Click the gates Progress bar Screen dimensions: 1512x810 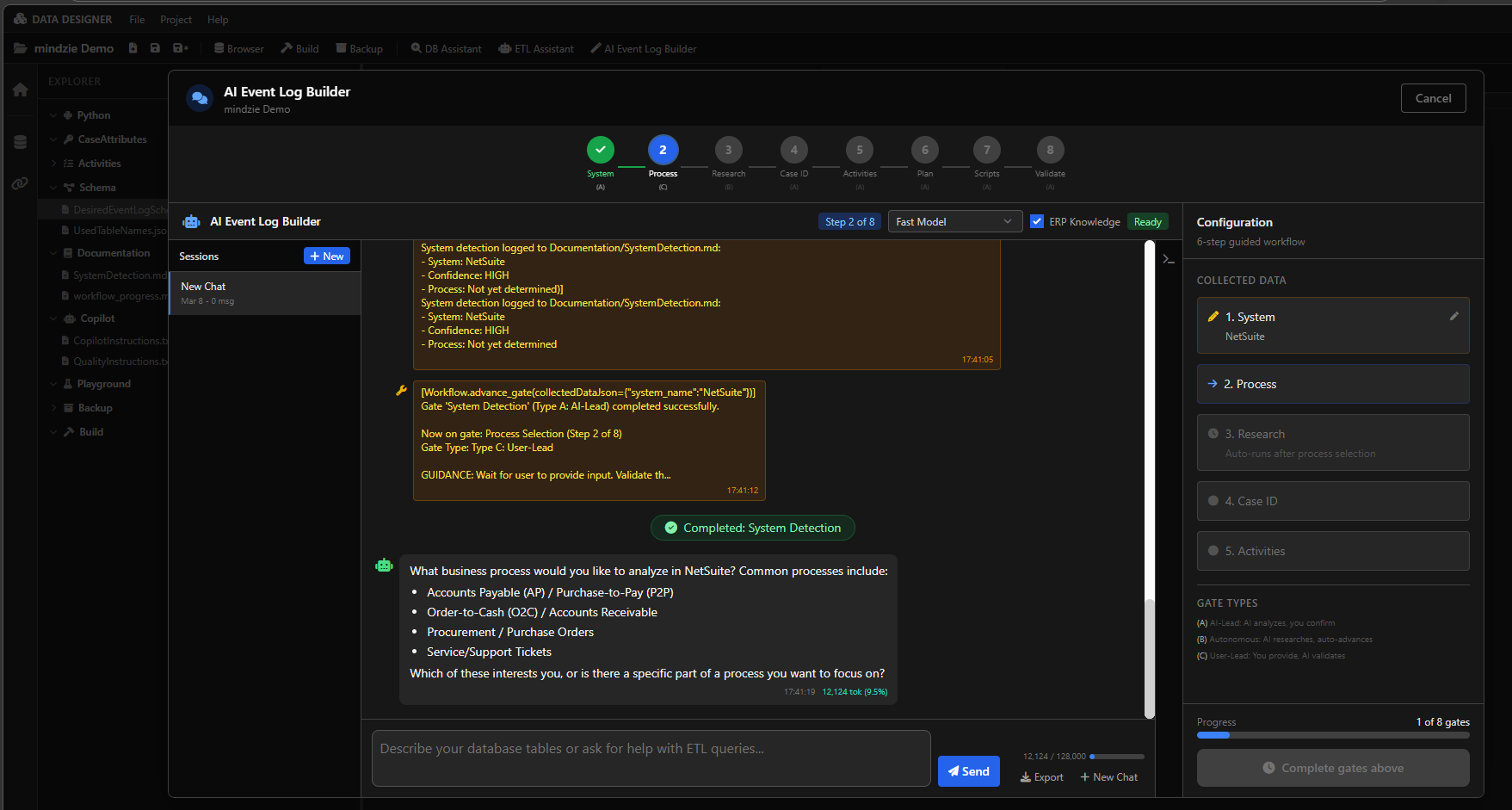click(x=1332, y=735)
